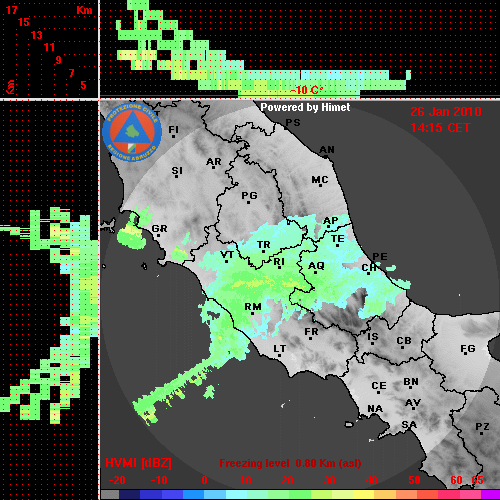Select the CE city label

[379, 386]
